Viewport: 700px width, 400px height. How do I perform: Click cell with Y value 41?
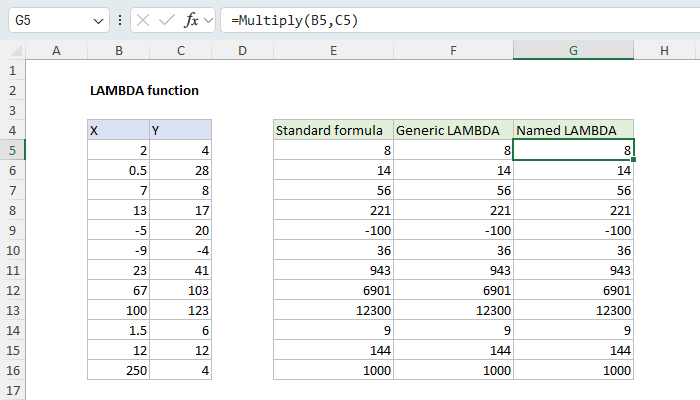(x=181, y=271)
